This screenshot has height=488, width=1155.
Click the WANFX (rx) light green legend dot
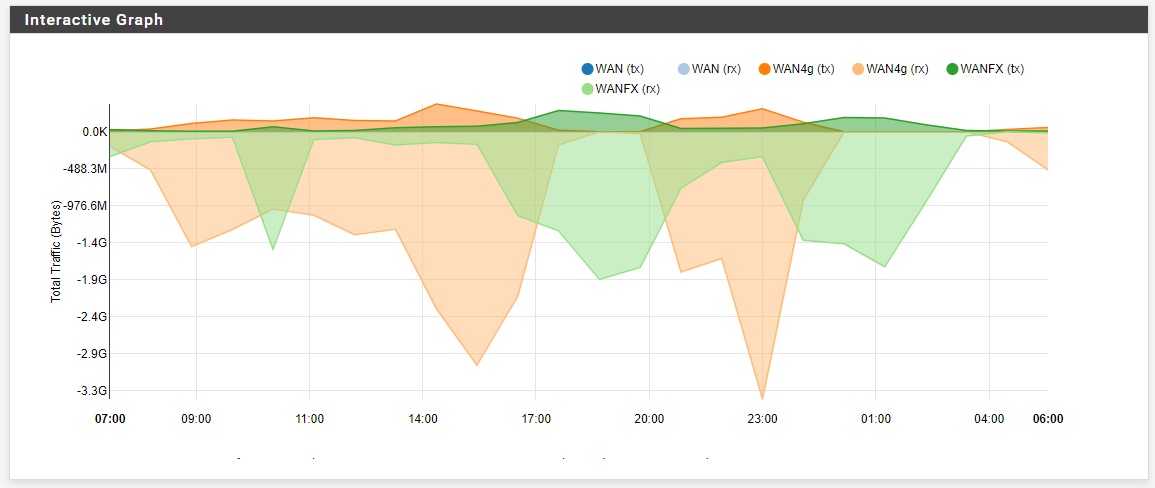point(587,89)
